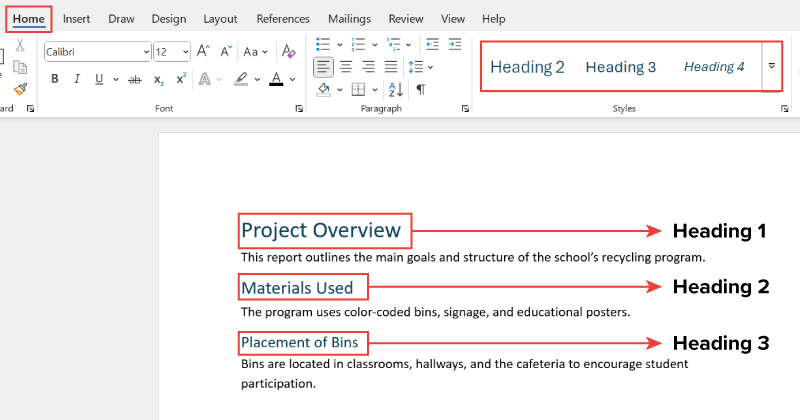Expand numbering library dropdown arrow
Image resolution: width=800 pixels, height=420 pixels.
click(375, 45)
